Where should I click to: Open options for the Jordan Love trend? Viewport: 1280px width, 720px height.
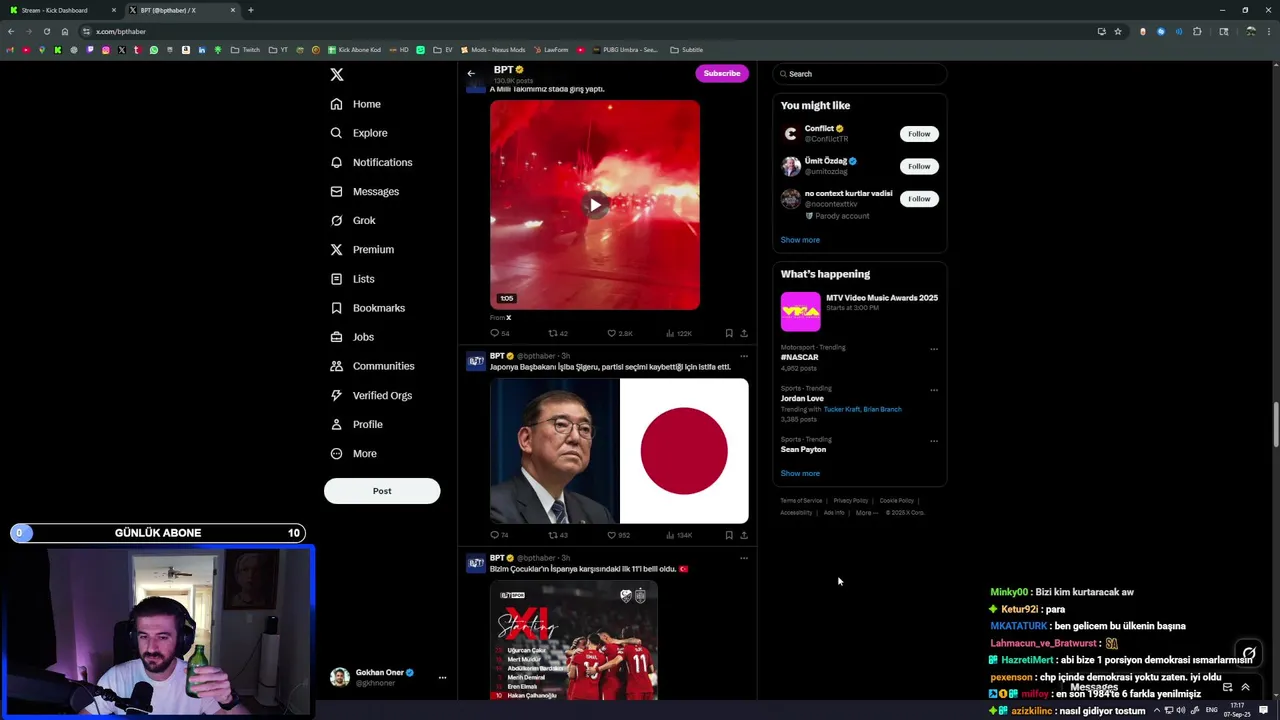(x=934, y=390)
